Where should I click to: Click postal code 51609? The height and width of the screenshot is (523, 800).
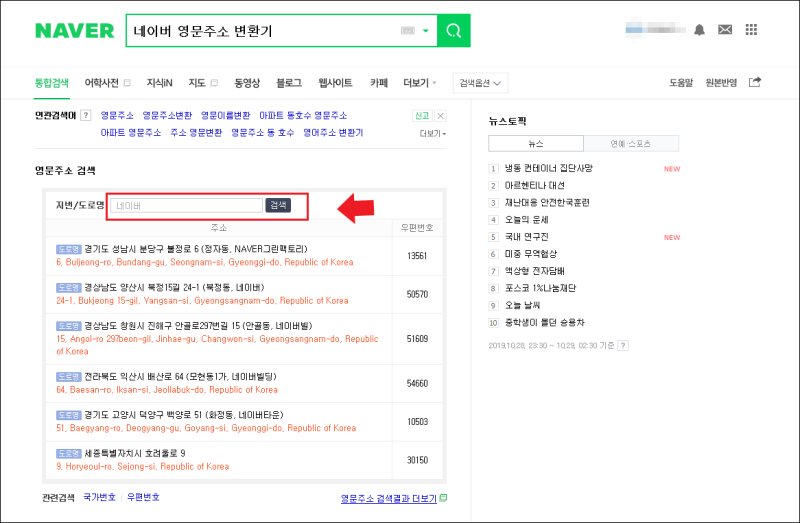coord(417,339)
